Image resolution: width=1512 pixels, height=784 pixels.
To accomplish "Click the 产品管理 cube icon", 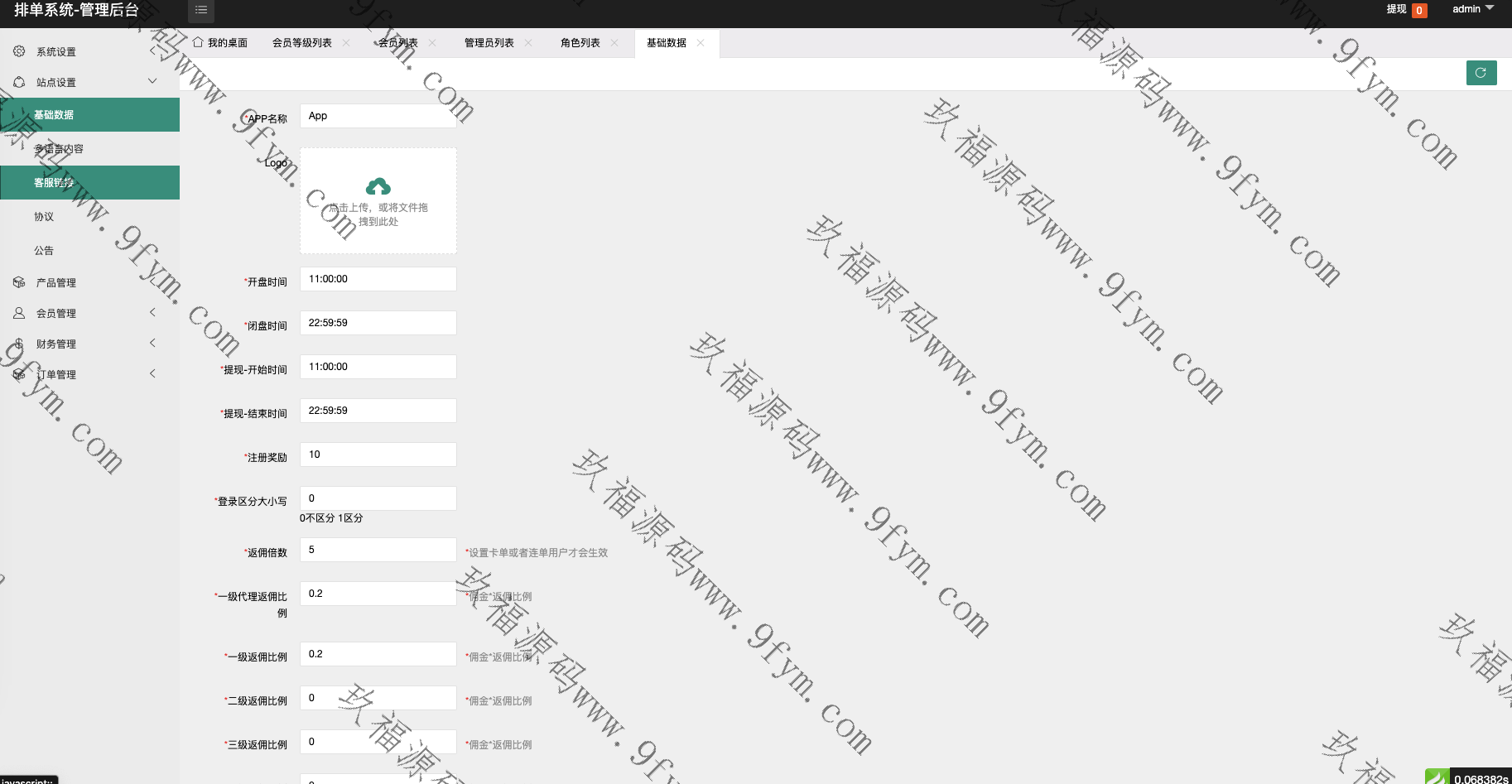I will 19,282.
